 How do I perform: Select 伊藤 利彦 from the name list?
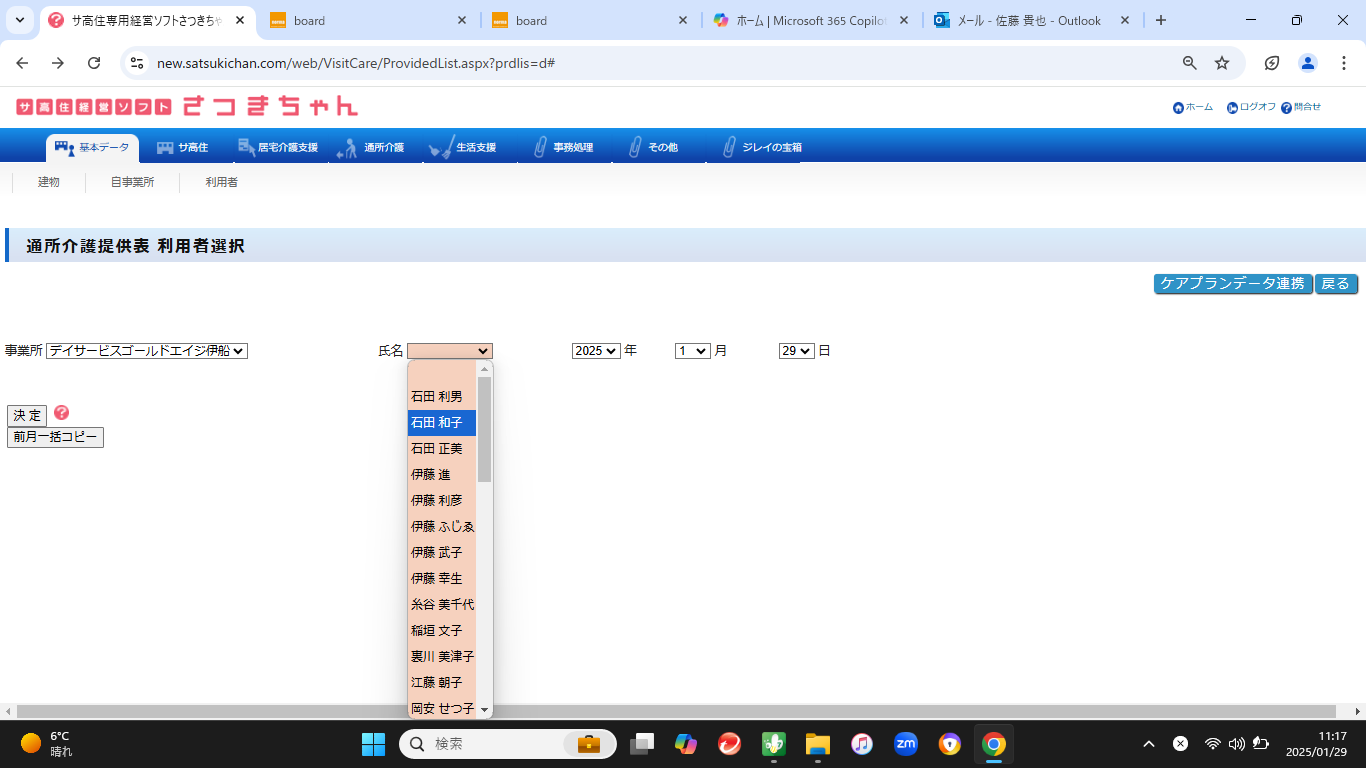(x=437, y=501)
